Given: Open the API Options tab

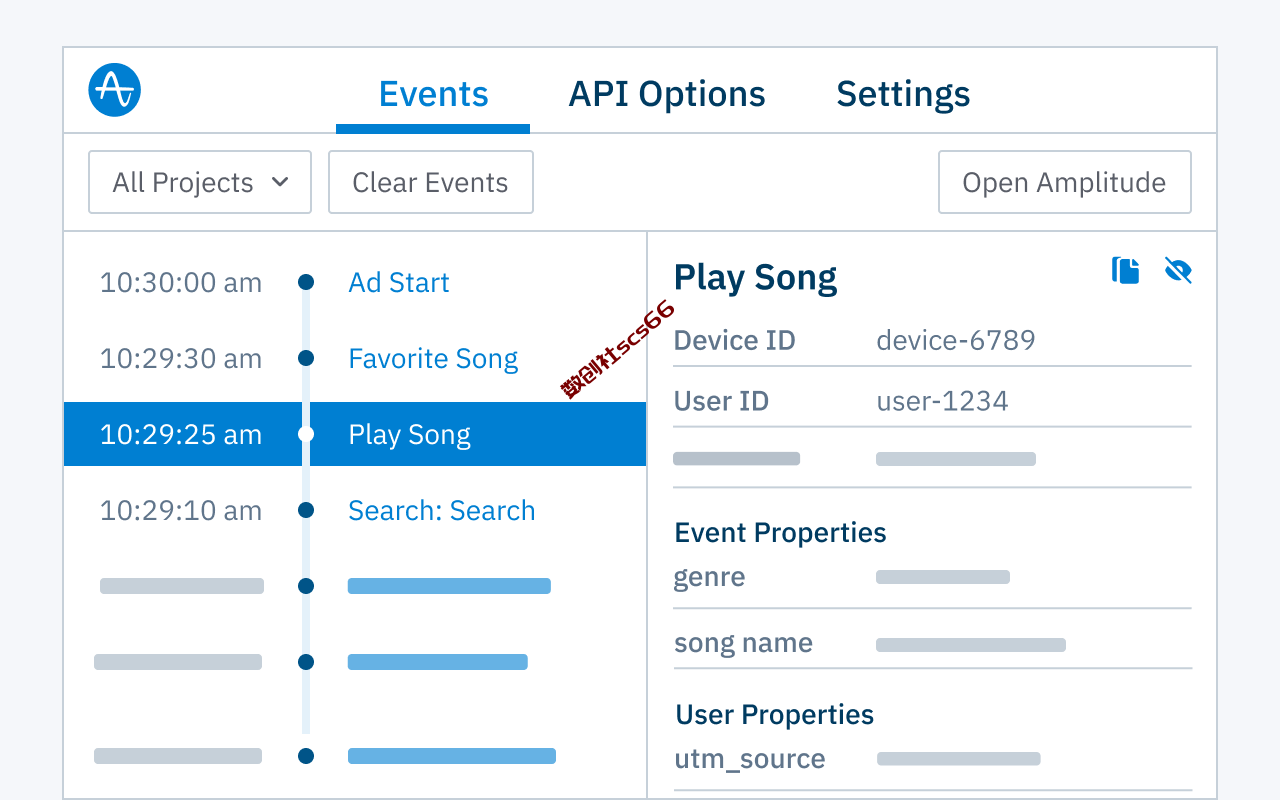Looking at the screenshot, I should point(667,94).
